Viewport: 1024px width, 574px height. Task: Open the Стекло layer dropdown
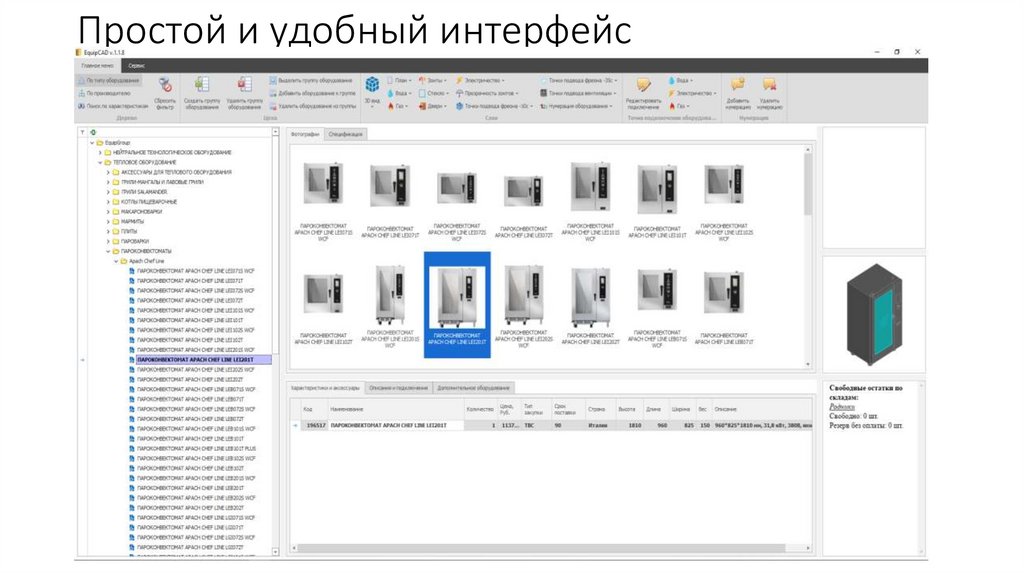point(433,93)
